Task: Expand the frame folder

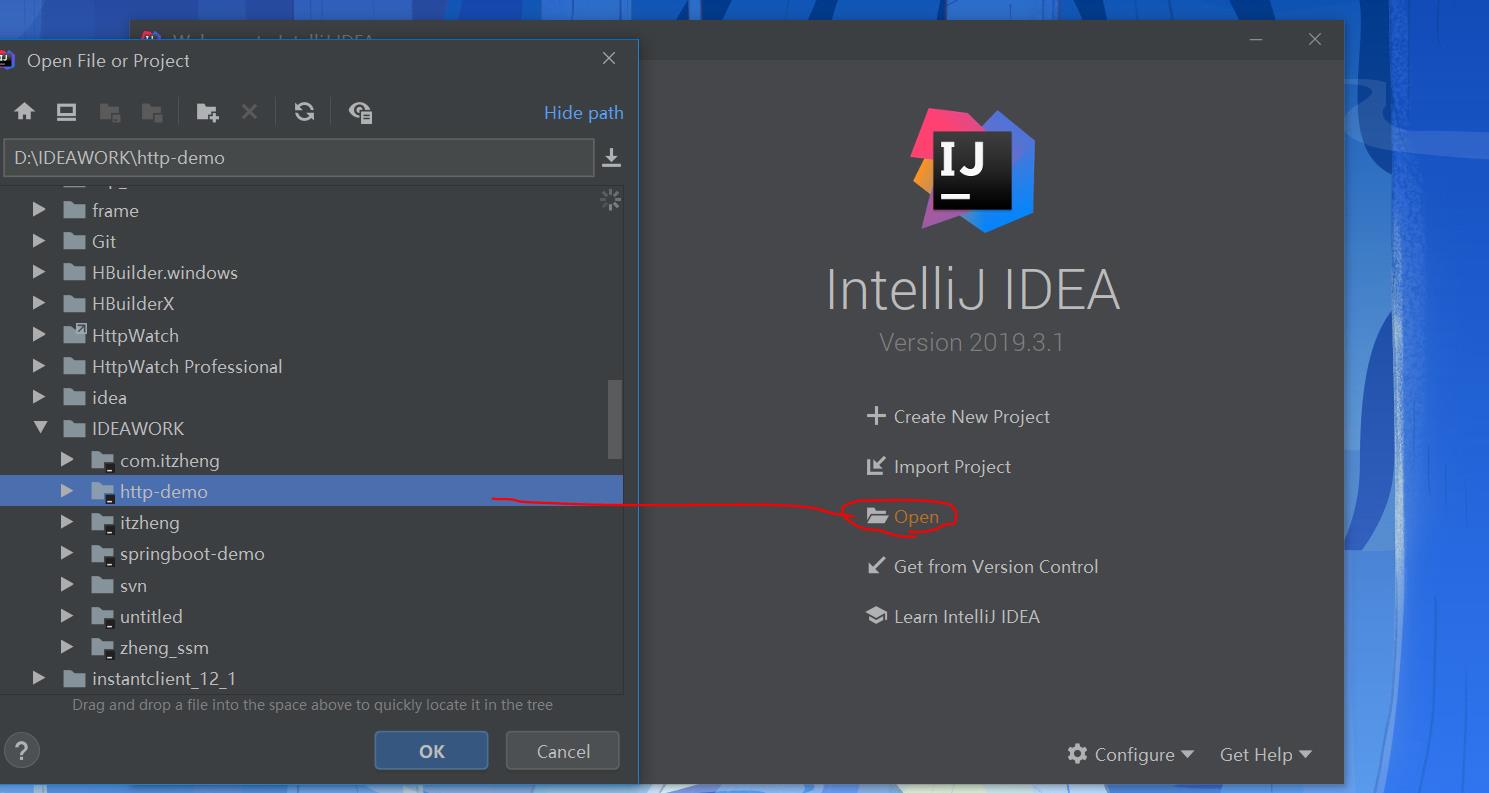Action: point(39,210)
